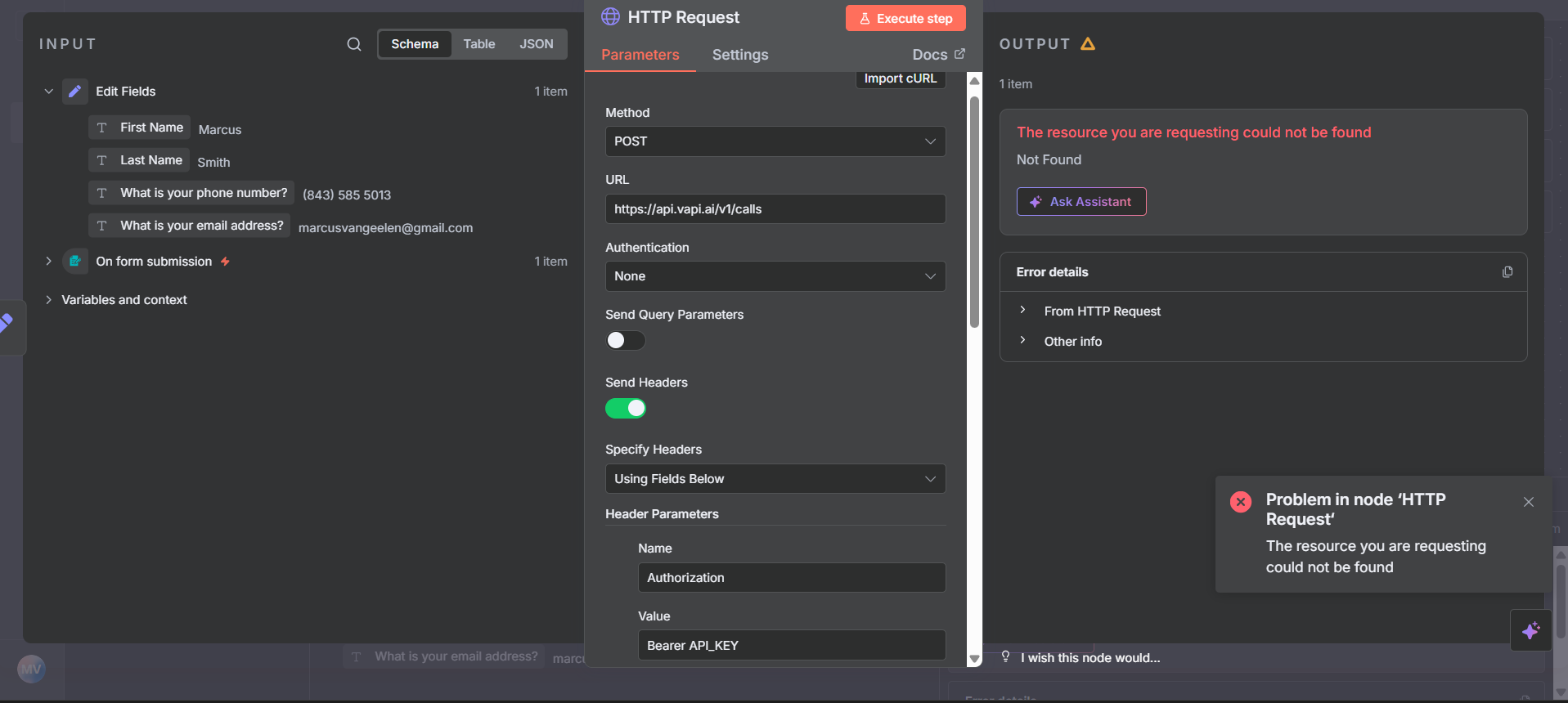Viewport: 1568px width, 703px height.
Task: Click the email value 'marcusvangeelen@gmail.com'
Action: [385, 228]
